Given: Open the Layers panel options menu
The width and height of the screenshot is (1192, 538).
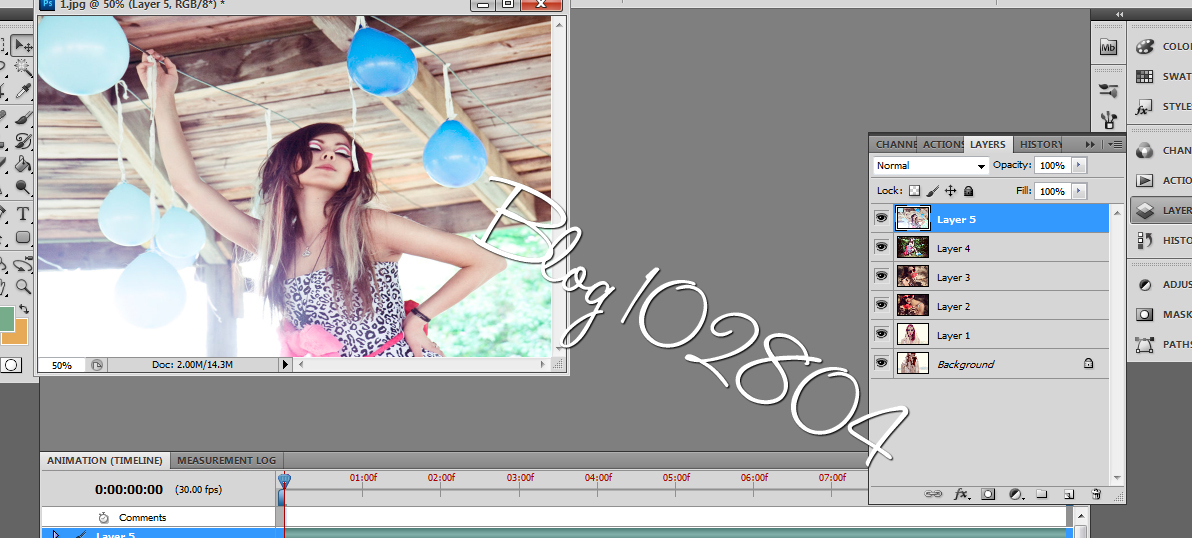Looking at the screenshot, I should point(1114,144).
